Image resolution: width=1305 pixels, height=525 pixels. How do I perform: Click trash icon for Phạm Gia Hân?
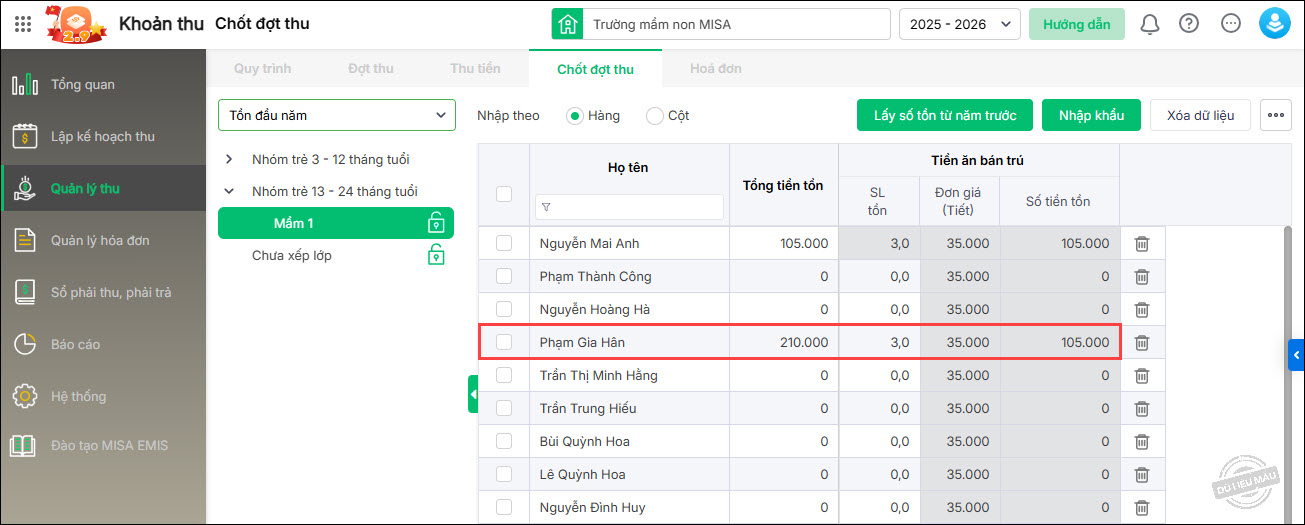(1142, 342)
